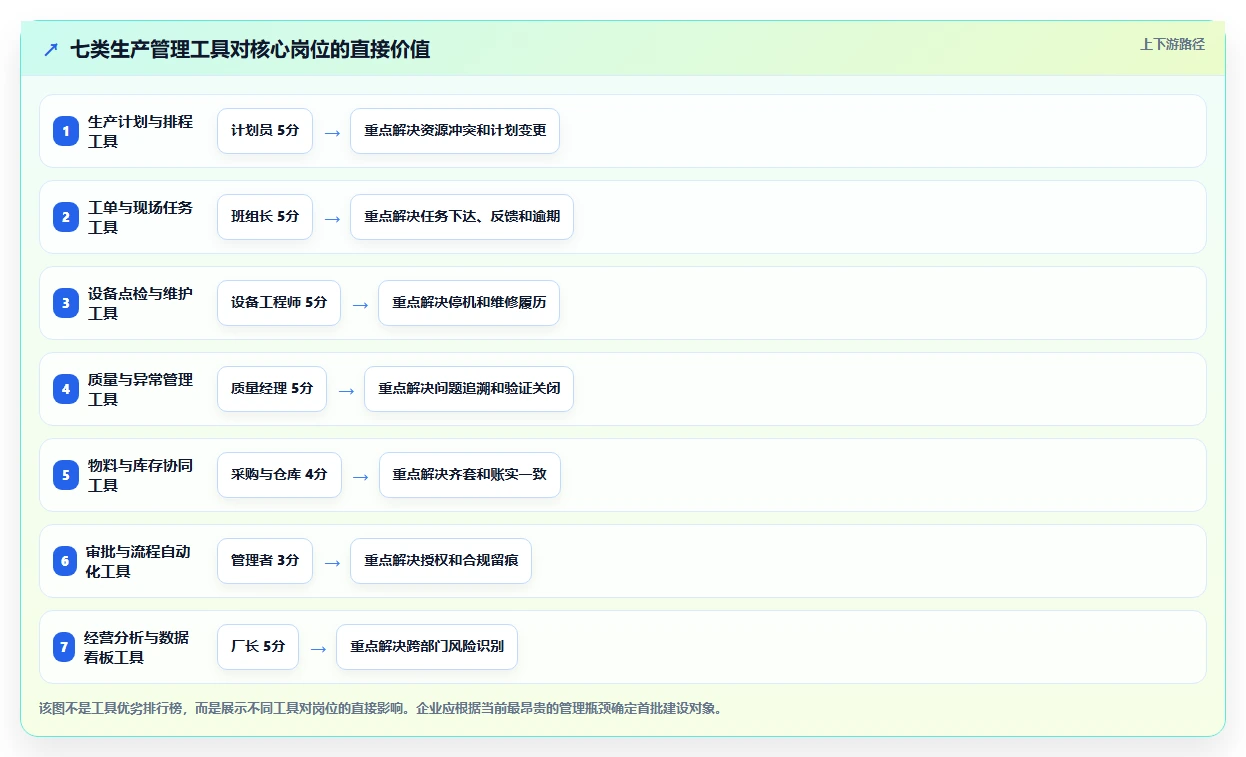Click the arrow after 管理者 3分
This screenshot has width=1246, height=757.
click(332, 562)
